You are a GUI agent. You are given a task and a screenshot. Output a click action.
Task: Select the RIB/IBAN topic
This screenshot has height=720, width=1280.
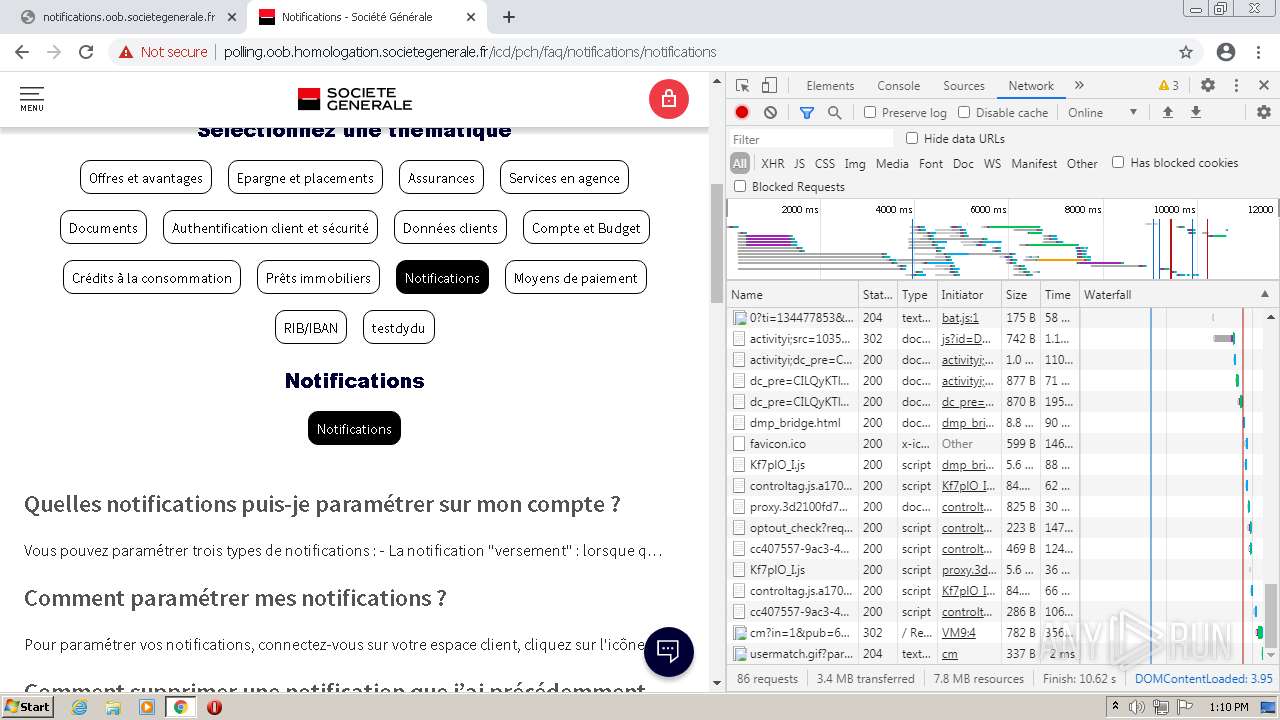(311, 328)
